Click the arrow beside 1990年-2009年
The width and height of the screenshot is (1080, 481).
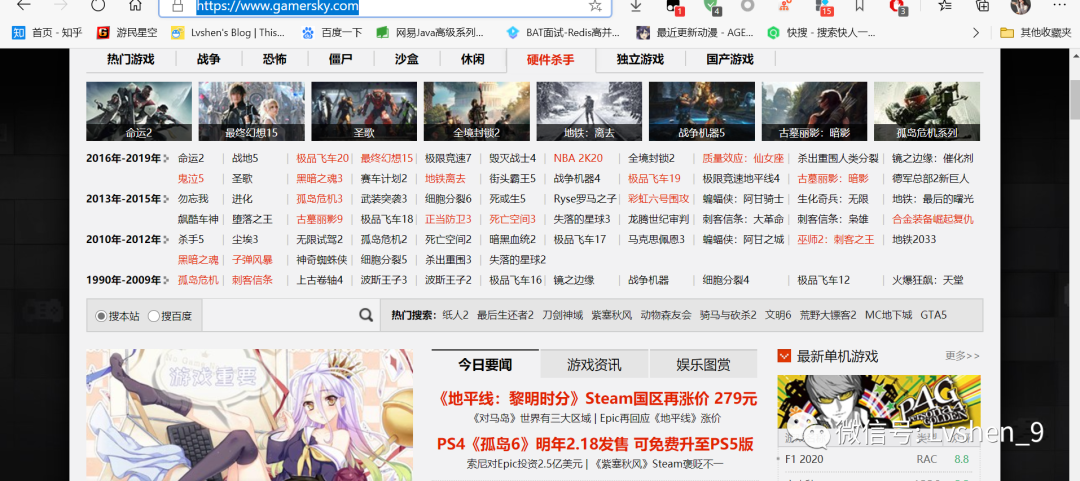[166, 280]
